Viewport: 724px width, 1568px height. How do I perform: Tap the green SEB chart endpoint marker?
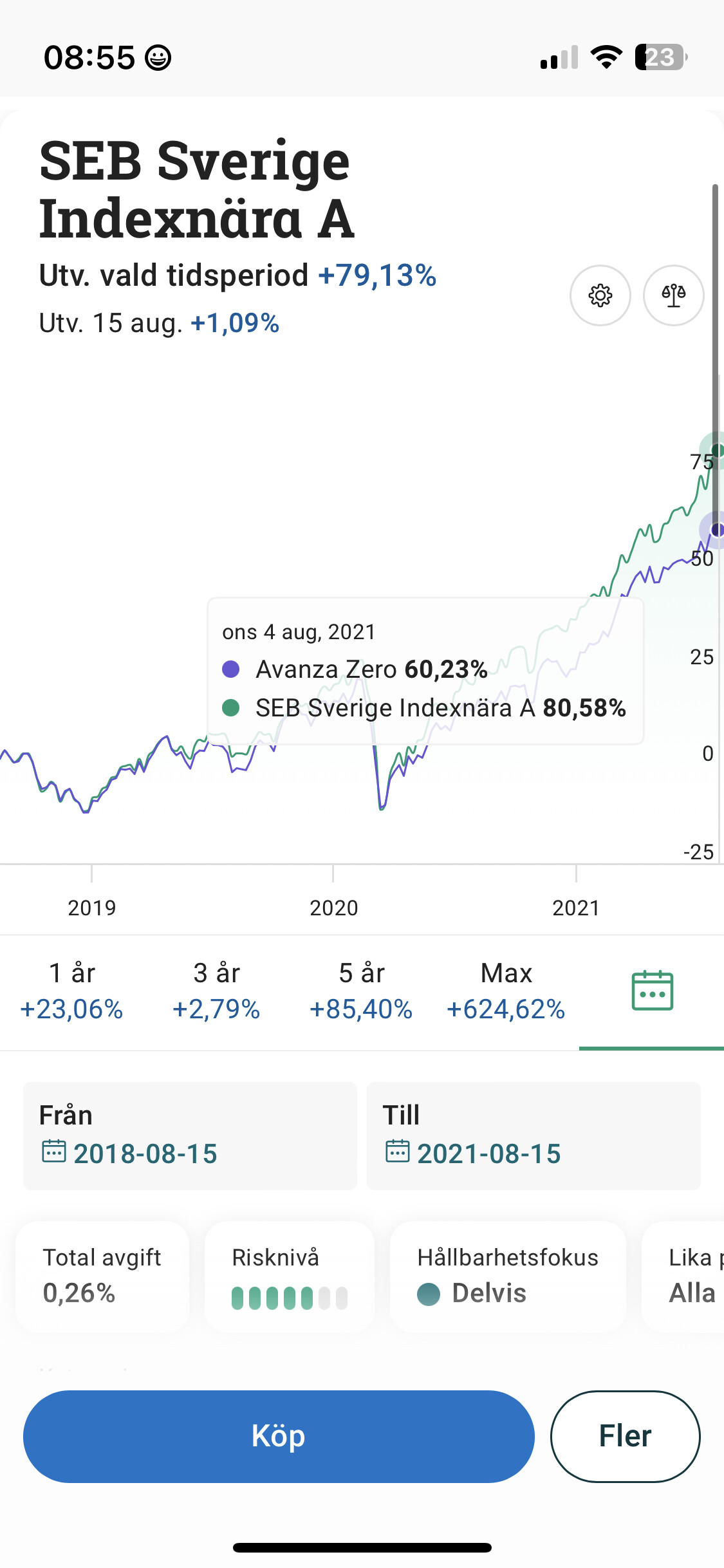[x=717, y=451]
